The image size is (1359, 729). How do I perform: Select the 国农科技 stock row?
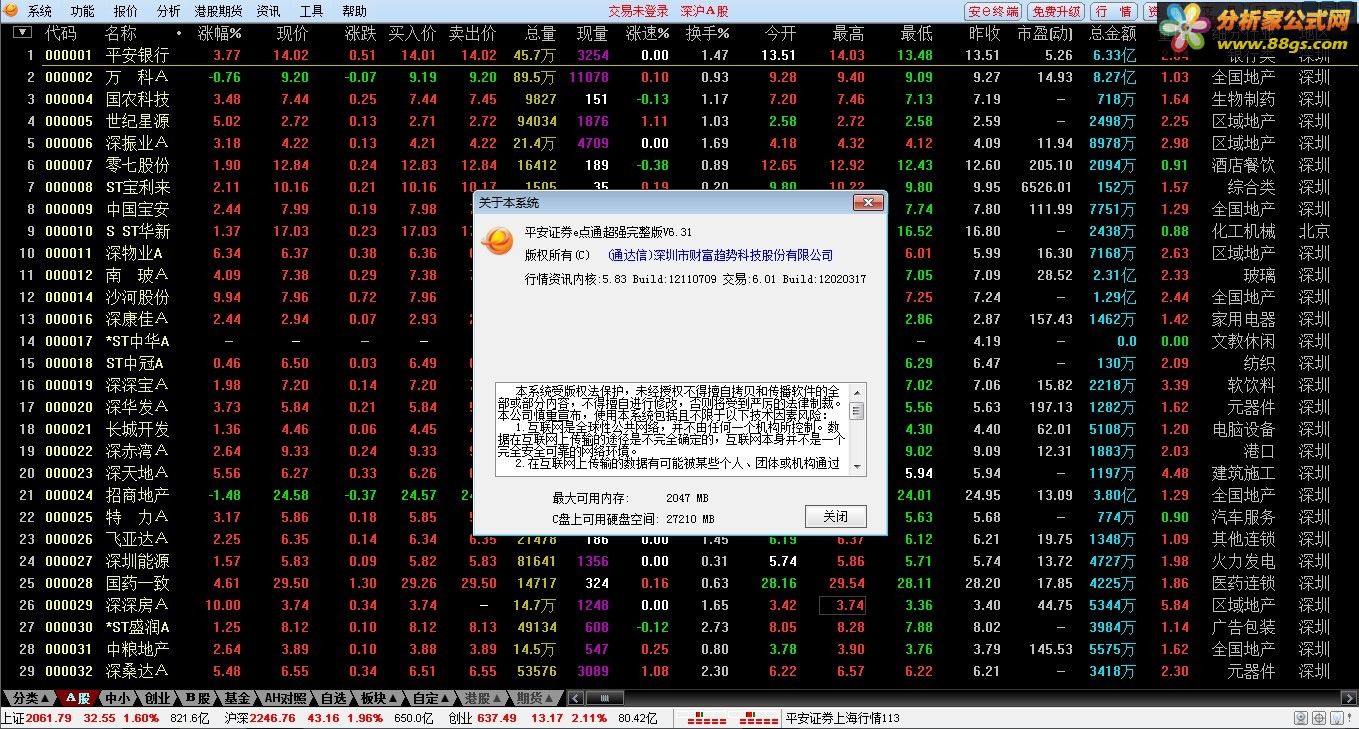coord(679,99)
